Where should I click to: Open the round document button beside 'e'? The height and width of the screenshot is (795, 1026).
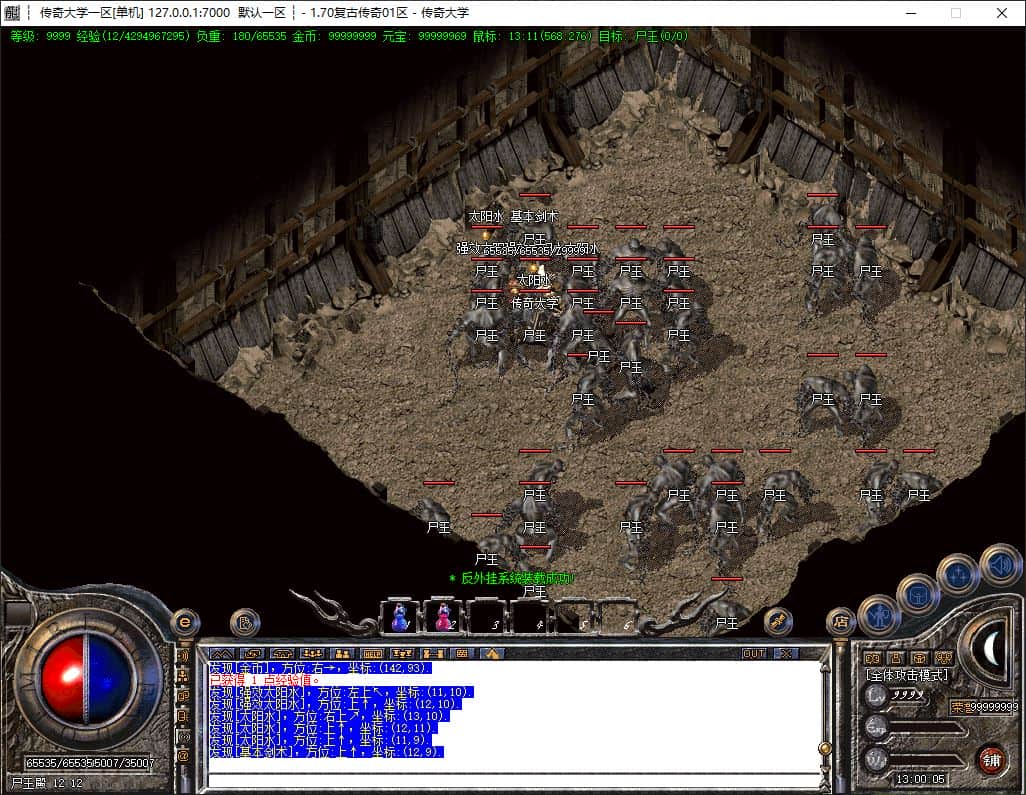246,622
